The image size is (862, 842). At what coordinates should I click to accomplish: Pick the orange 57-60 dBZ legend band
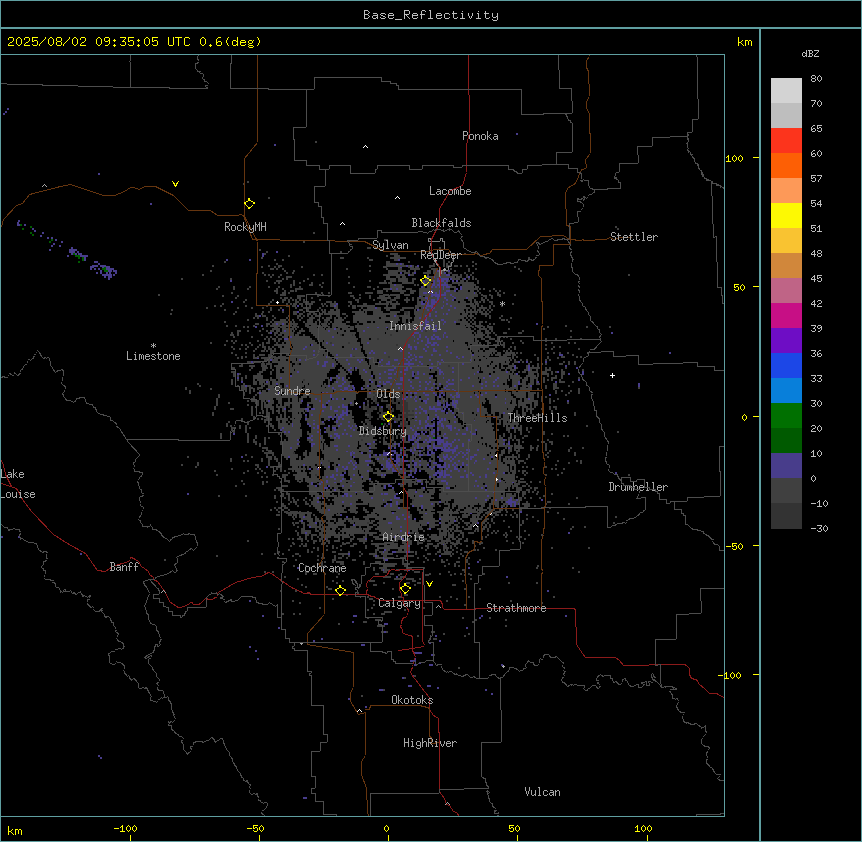(x=786, y=165)
